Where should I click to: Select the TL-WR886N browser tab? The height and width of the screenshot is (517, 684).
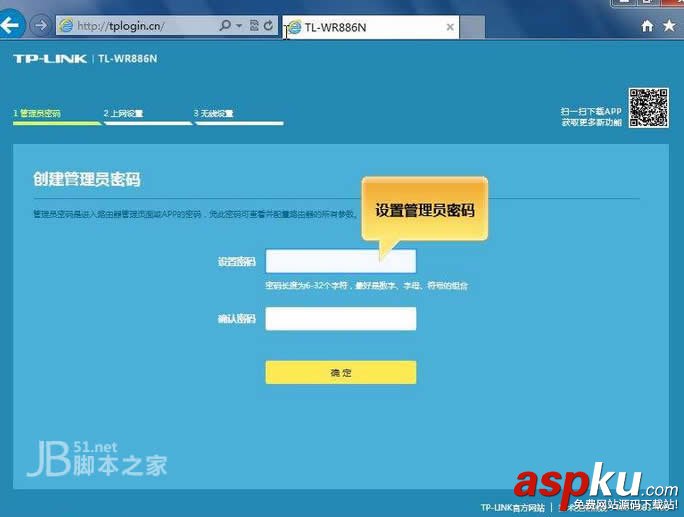(370, 27)
